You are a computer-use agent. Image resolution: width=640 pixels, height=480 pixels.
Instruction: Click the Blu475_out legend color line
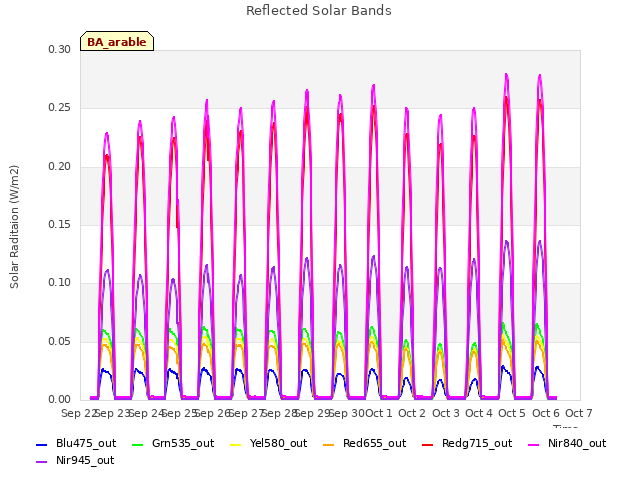42,445
